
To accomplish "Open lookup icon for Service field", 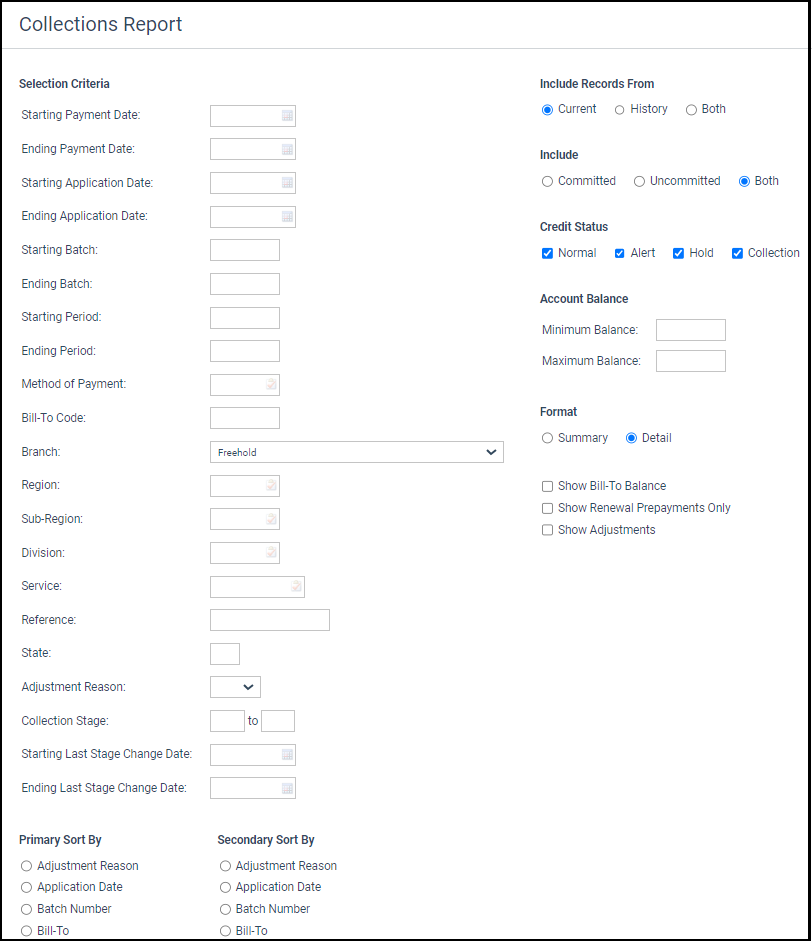I will point(296,586).
